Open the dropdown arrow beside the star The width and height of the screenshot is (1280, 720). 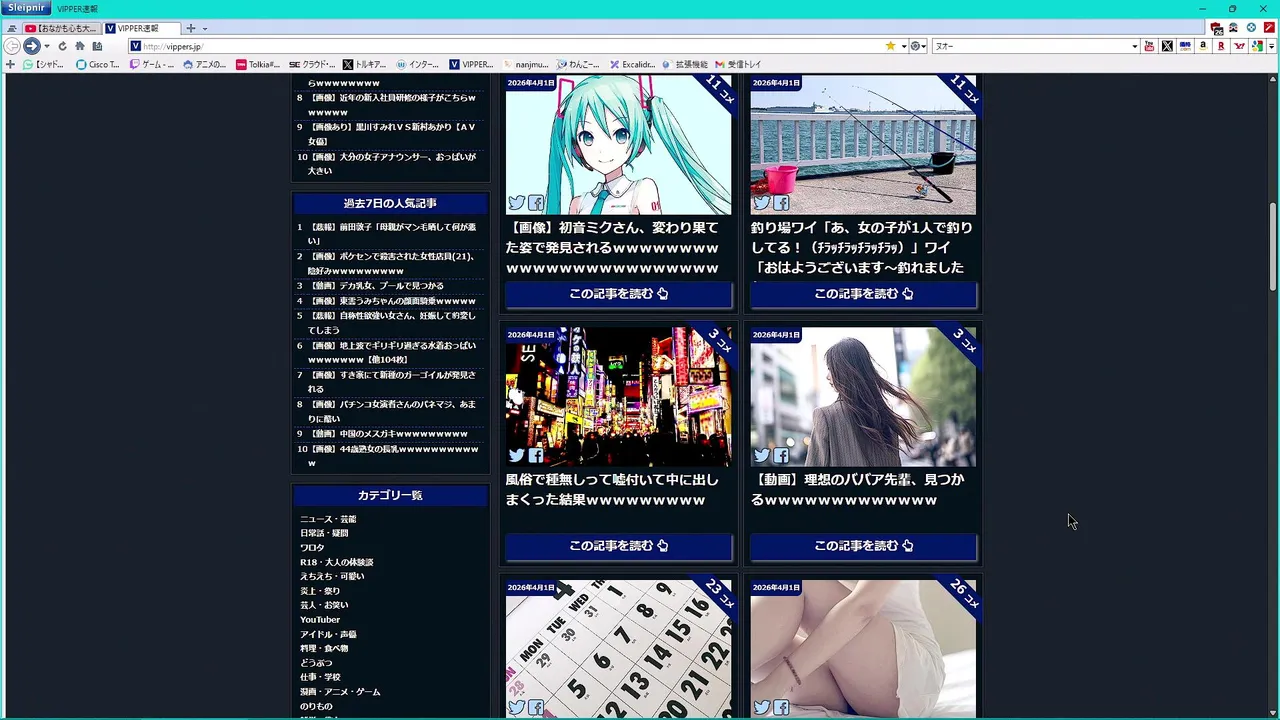tap(903, 46)
